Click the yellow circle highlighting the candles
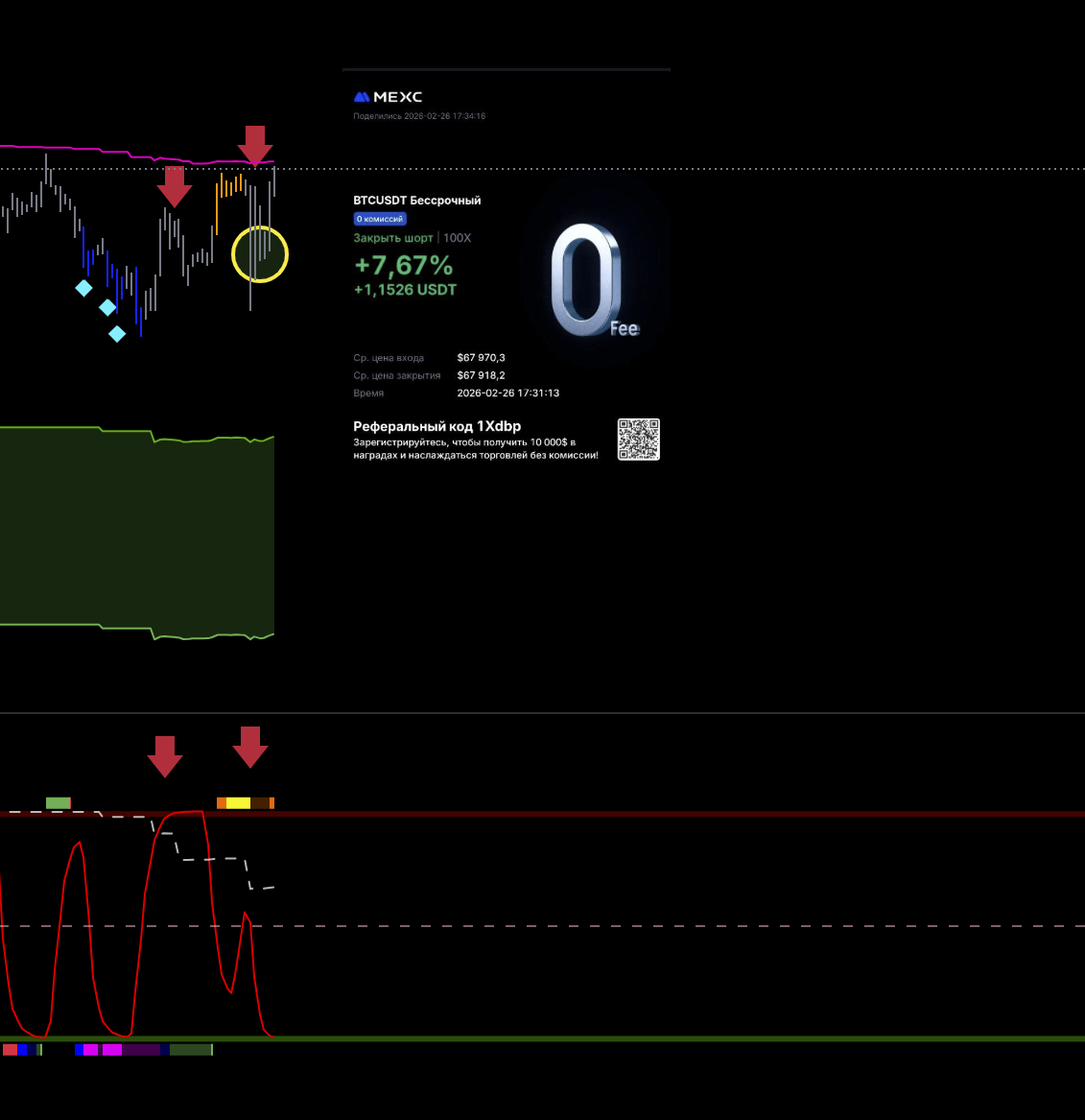The image size is (1085, 1120). [x=260, y=254]
